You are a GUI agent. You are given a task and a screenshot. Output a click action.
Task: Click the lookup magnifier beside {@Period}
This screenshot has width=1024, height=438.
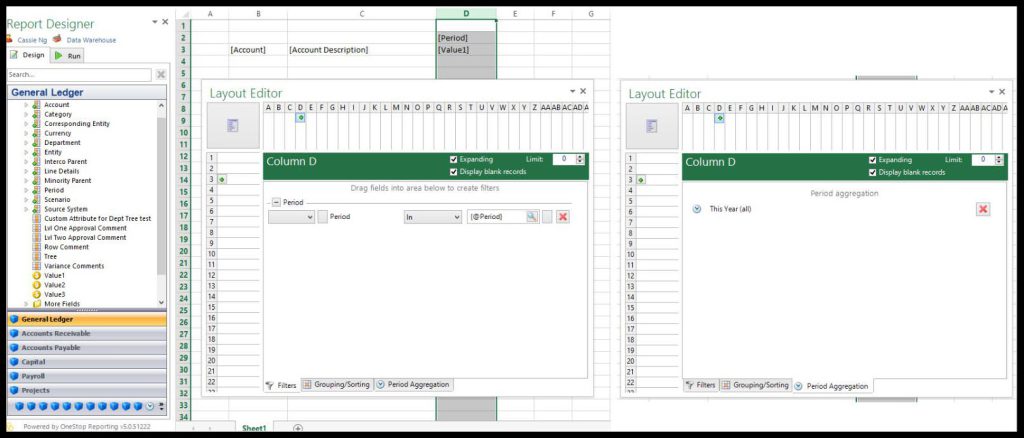click(x=533, y=217)
